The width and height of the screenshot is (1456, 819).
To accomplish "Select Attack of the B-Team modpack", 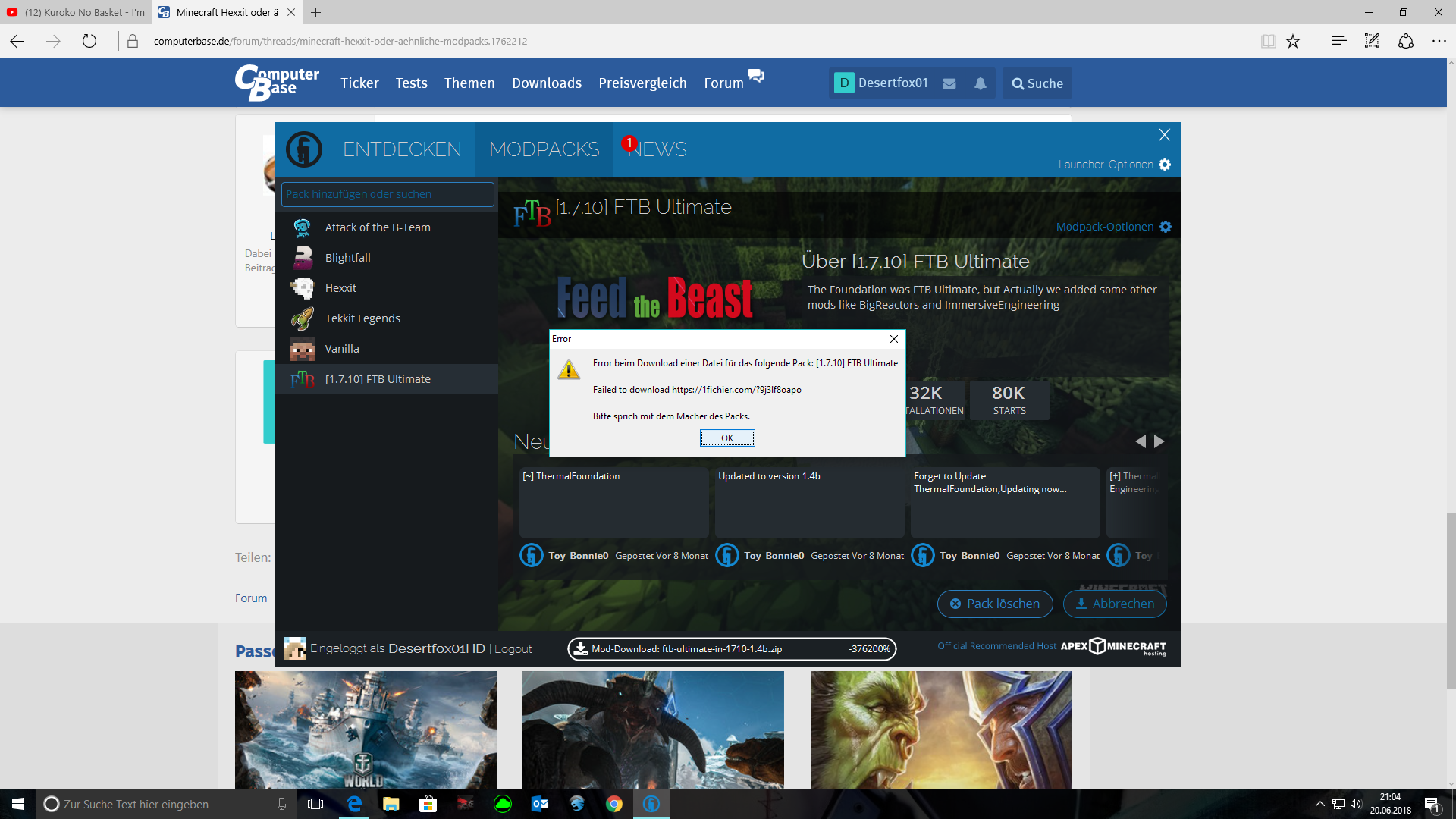I will coord(377,227).
